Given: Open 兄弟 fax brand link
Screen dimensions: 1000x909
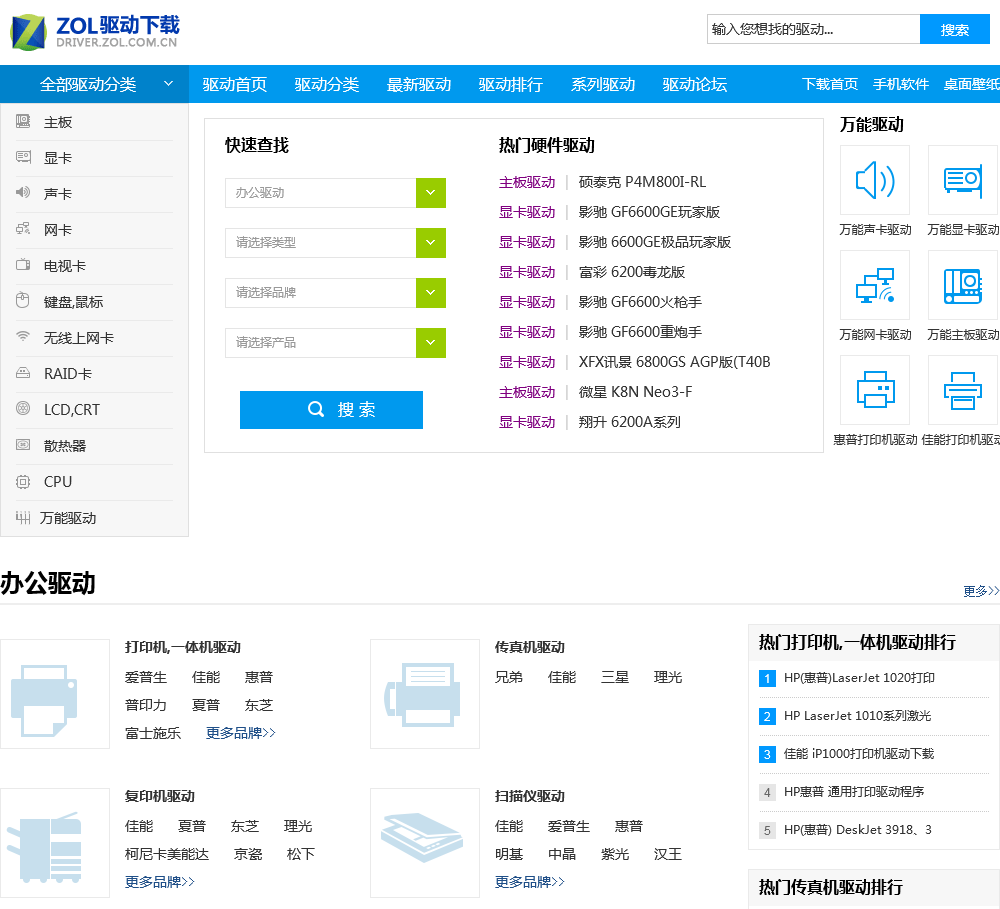Looking at the screenshot, I should click(508, 677).
